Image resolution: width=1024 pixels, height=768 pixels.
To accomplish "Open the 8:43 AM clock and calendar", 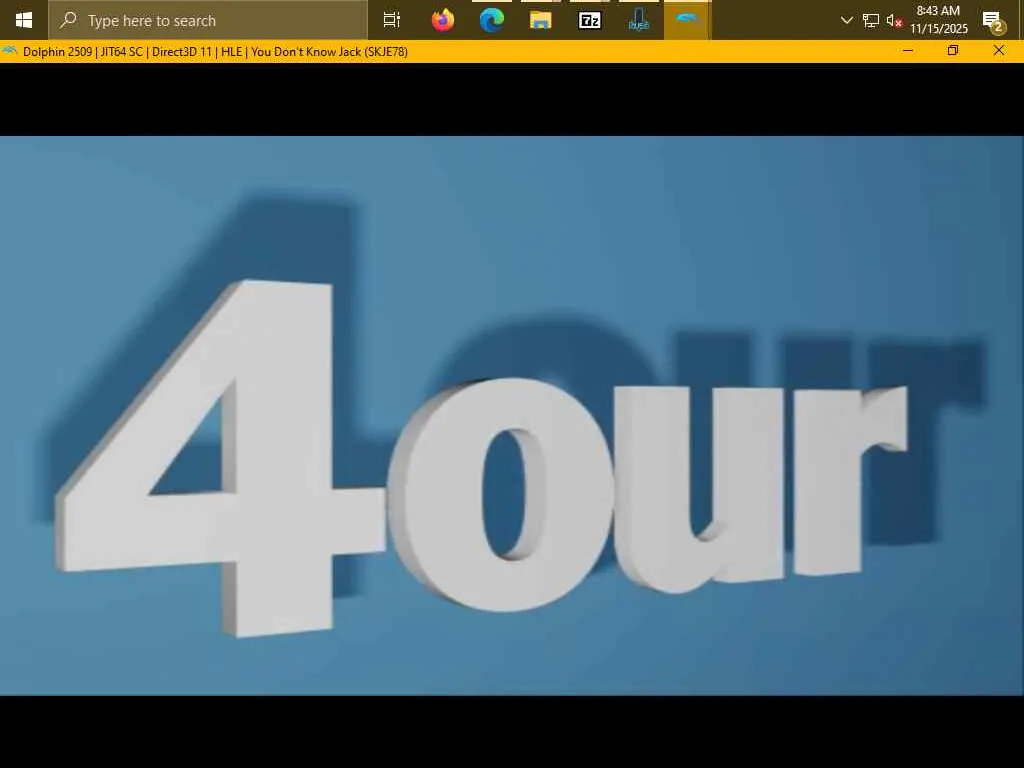I will pyautogui.click(x=938, y=20).
